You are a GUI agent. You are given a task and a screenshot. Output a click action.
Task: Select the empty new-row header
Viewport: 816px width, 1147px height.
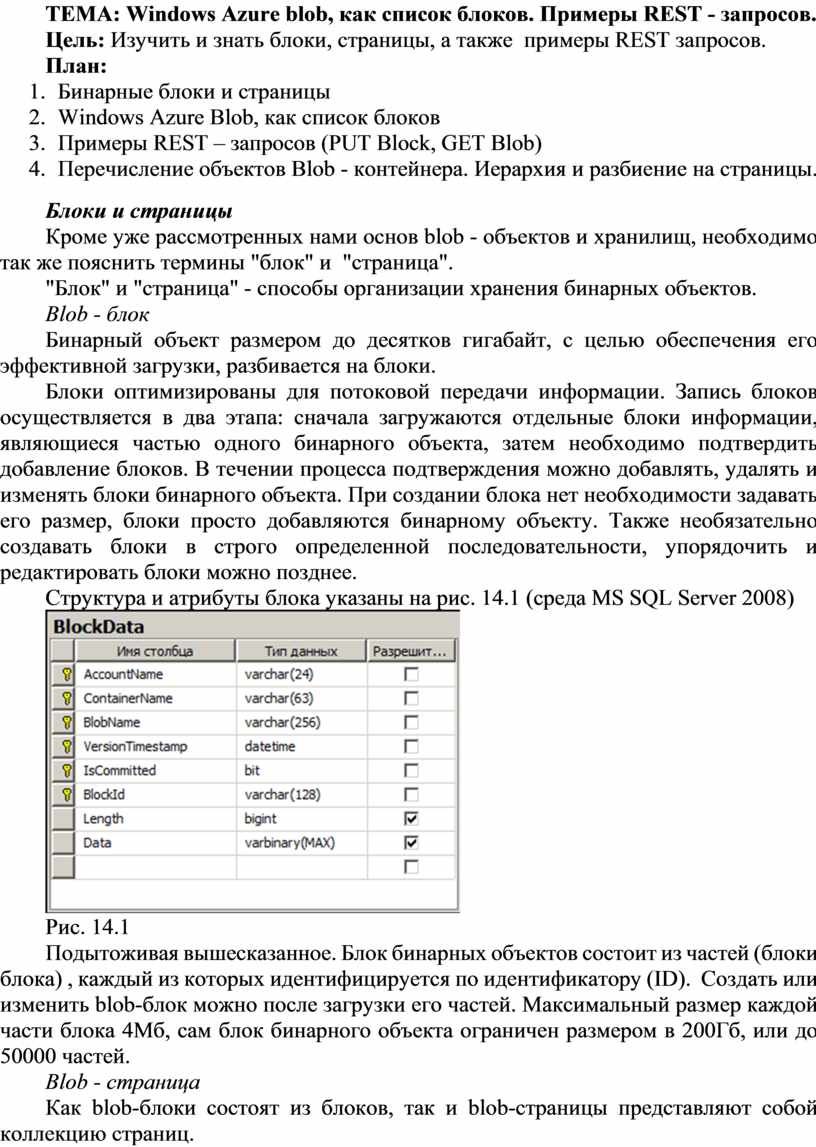[64, 867]
